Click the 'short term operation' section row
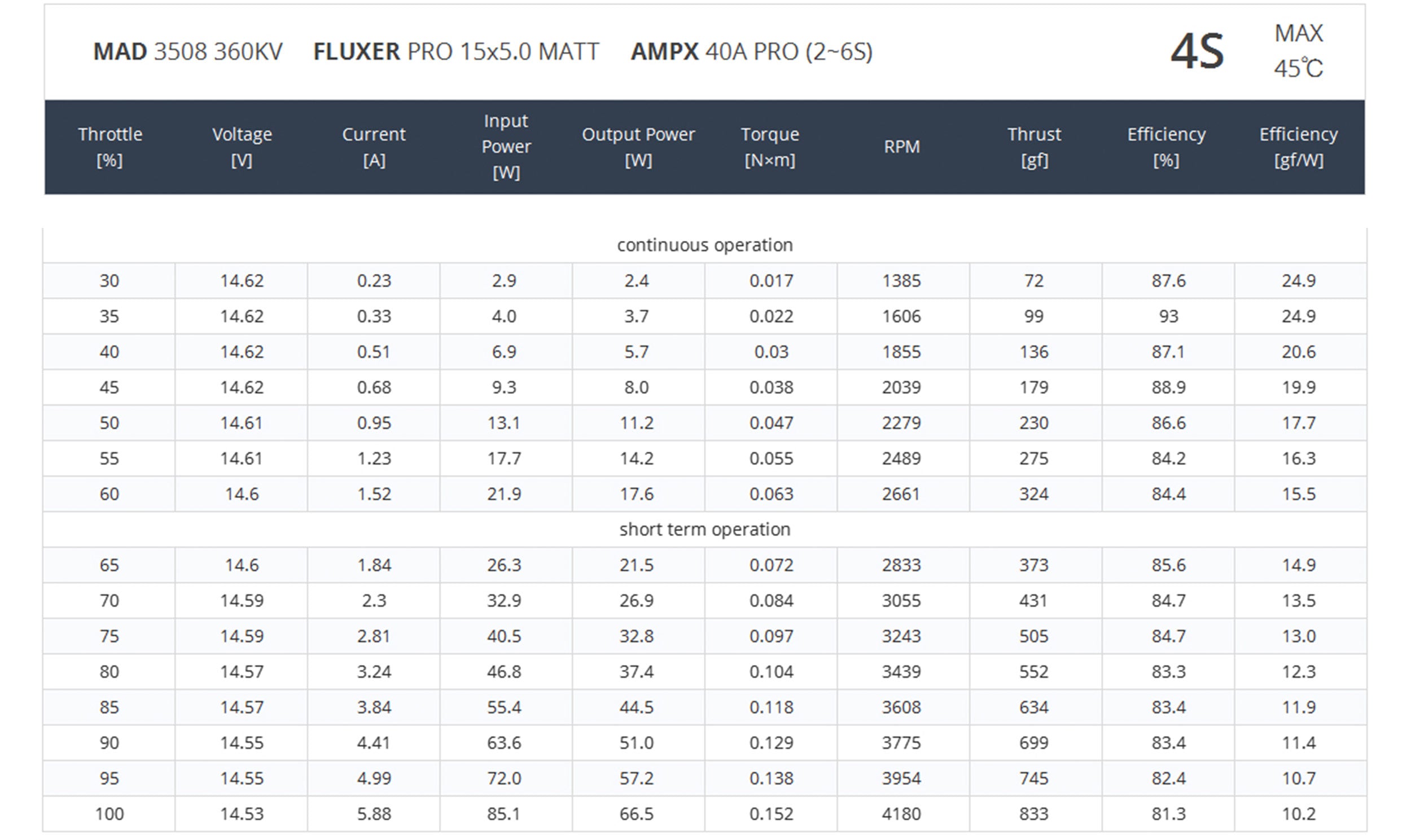 [705, 529]
